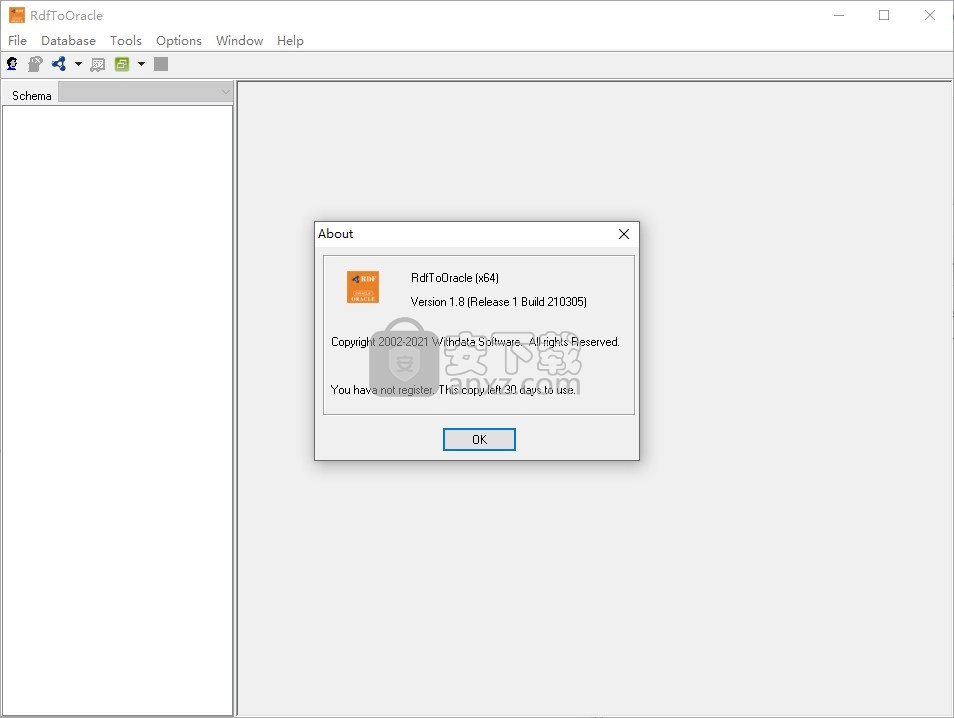Open the Tools menu
The image size is (954, 718).
125,40
